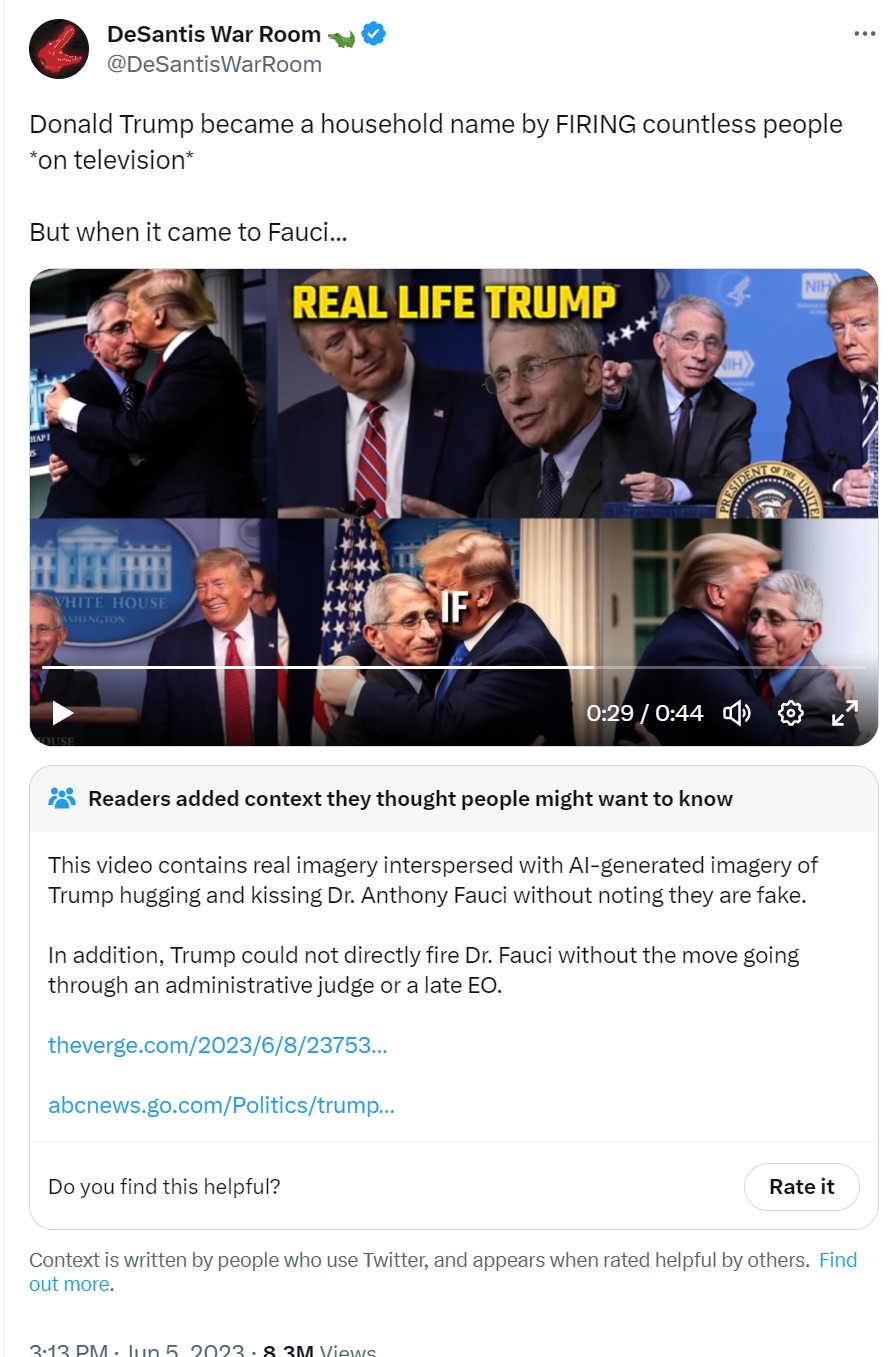Follow the Find out more link
Viewport: 895px width, 1357px height.
443,1272
